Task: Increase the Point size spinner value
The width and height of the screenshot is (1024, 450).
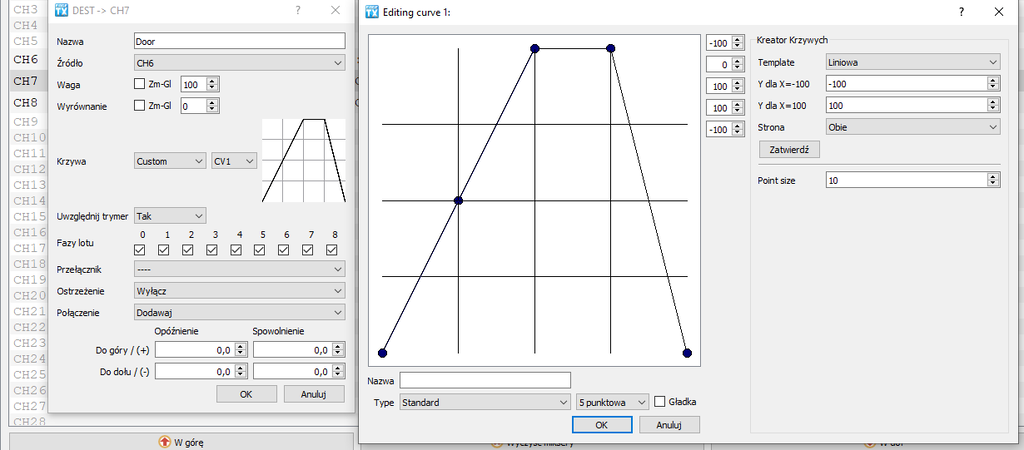Action: coord(992,176)
